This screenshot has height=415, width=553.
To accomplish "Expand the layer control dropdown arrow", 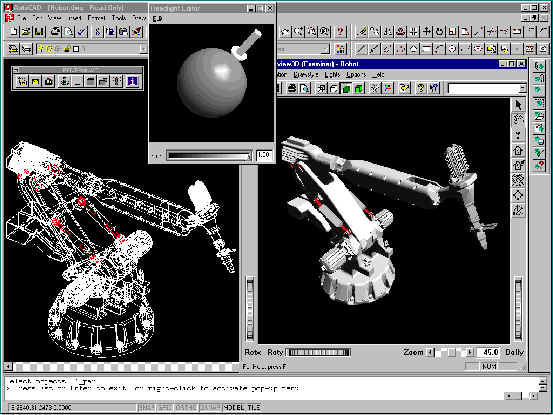I will tap(144, 49).
